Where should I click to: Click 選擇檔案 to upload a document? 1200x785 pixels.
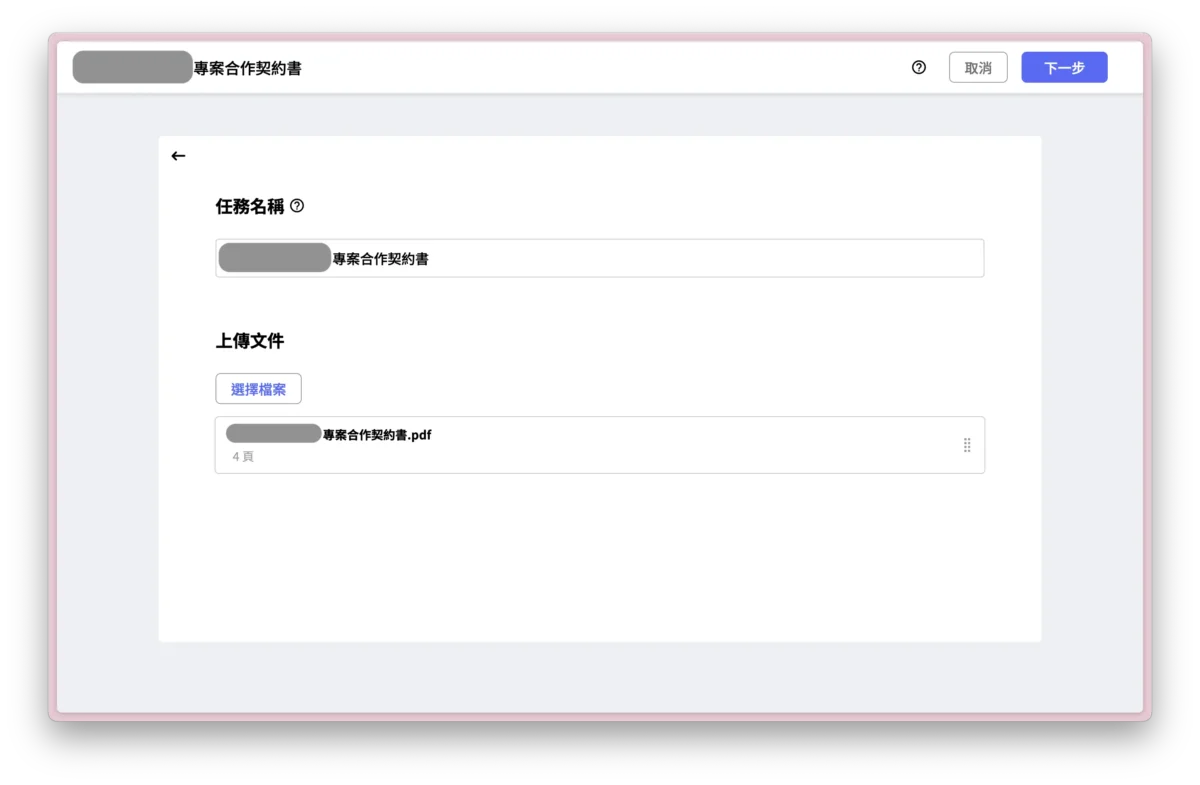pyautogui.click(x=258, y=388)
